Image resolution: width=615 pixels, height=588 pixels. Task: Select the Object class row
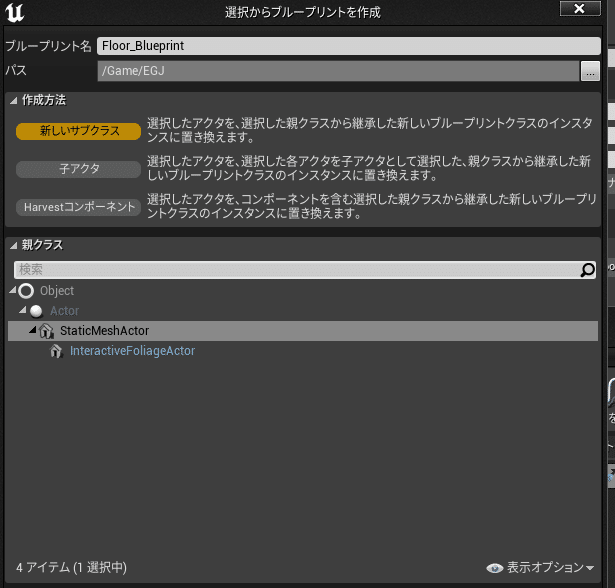[303, 291]
